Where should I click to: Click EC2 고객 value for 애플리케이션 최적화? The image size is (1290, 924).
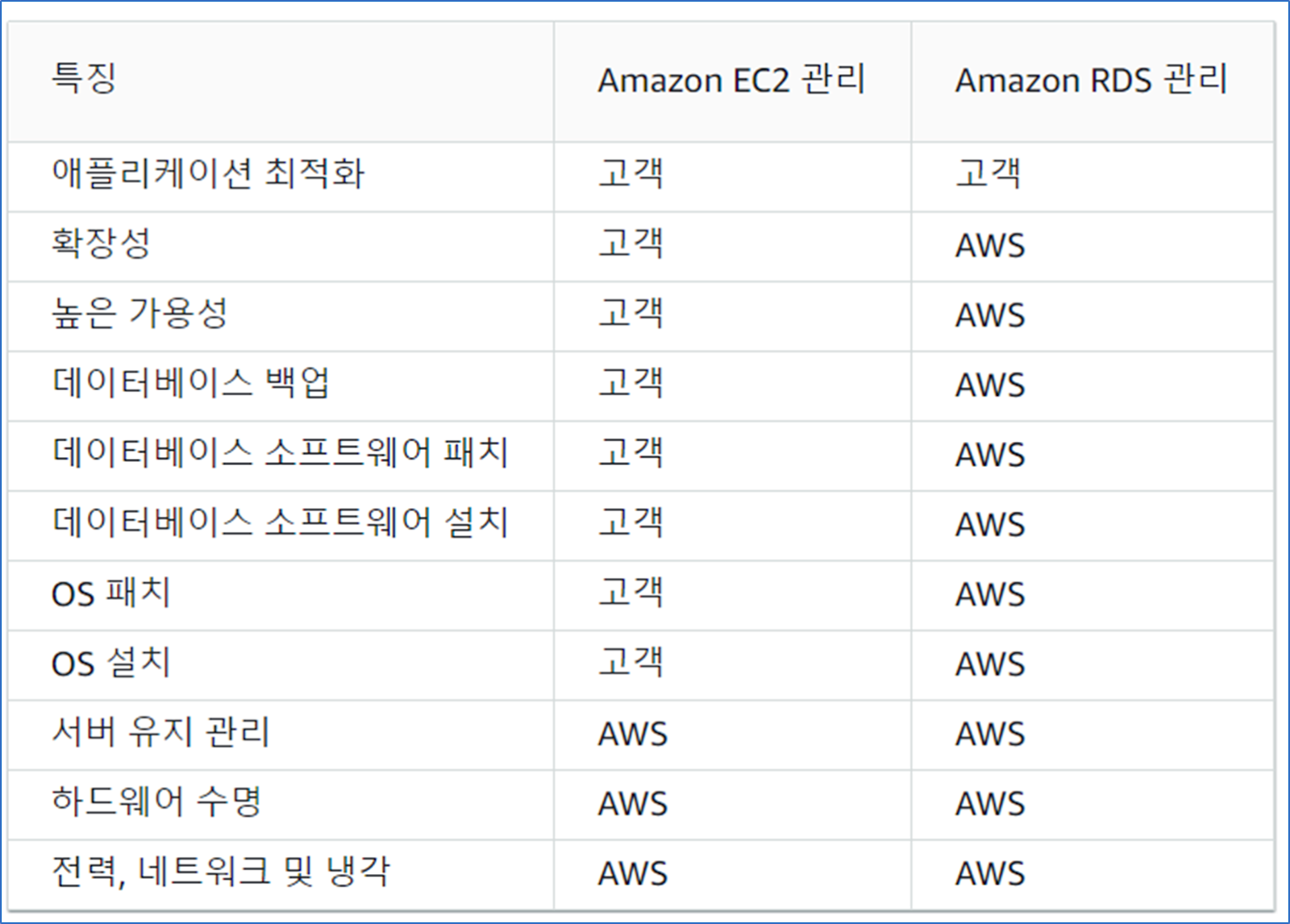point(630,173)
